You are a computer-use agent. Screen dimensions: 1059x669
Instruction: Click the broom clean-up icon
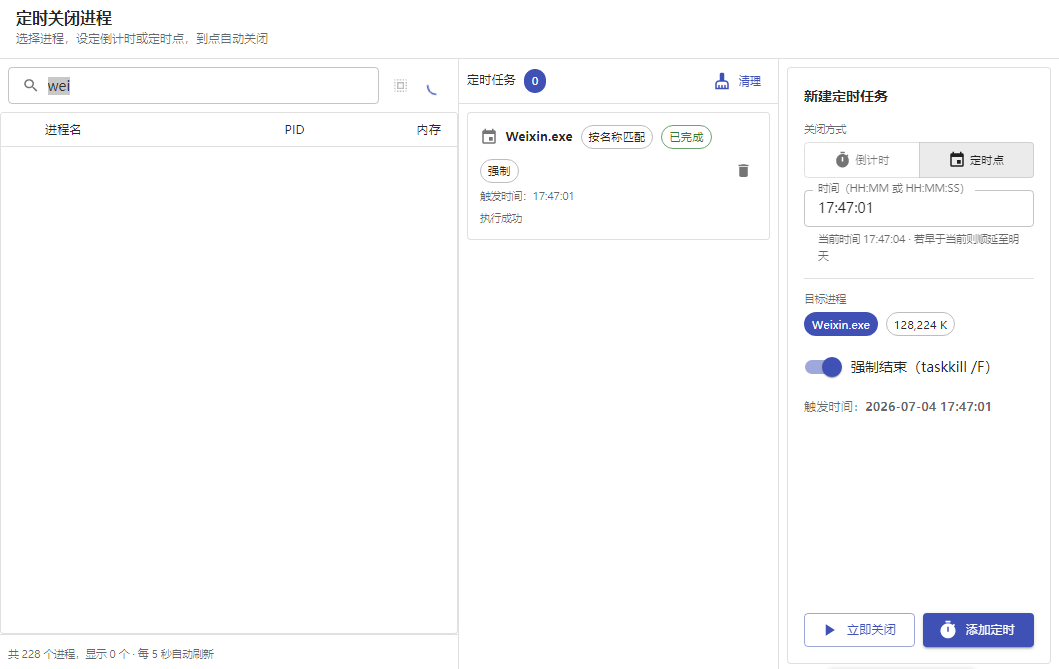(x=722, y=81)
